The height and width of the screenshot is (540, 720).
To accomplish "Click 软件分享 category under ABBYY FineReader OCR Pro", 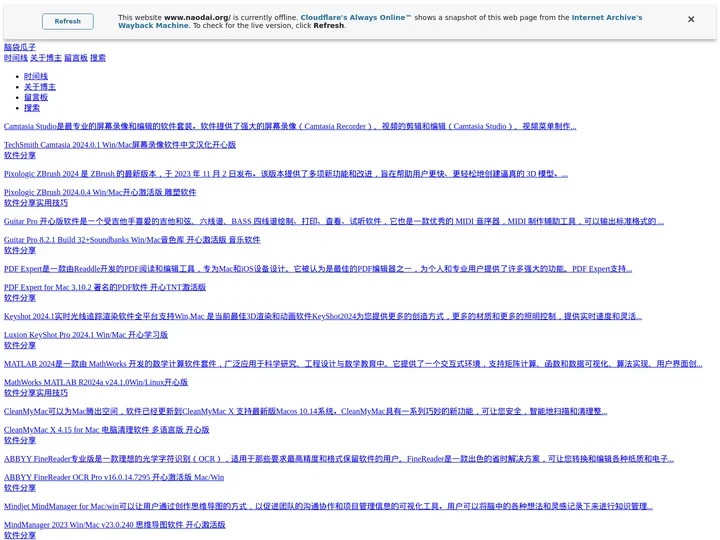I will (x=20, y=488).
